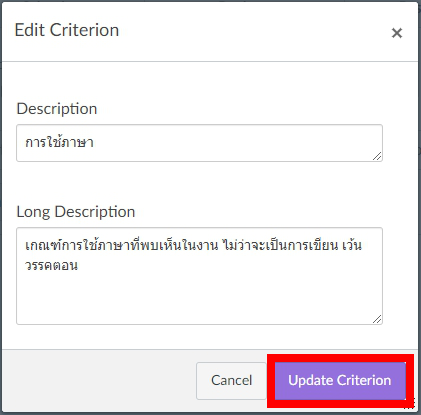This screenshot has height=415, width=421.
Task: Click the word วรรคตอน in Long Description
Action: coord(51,266)
